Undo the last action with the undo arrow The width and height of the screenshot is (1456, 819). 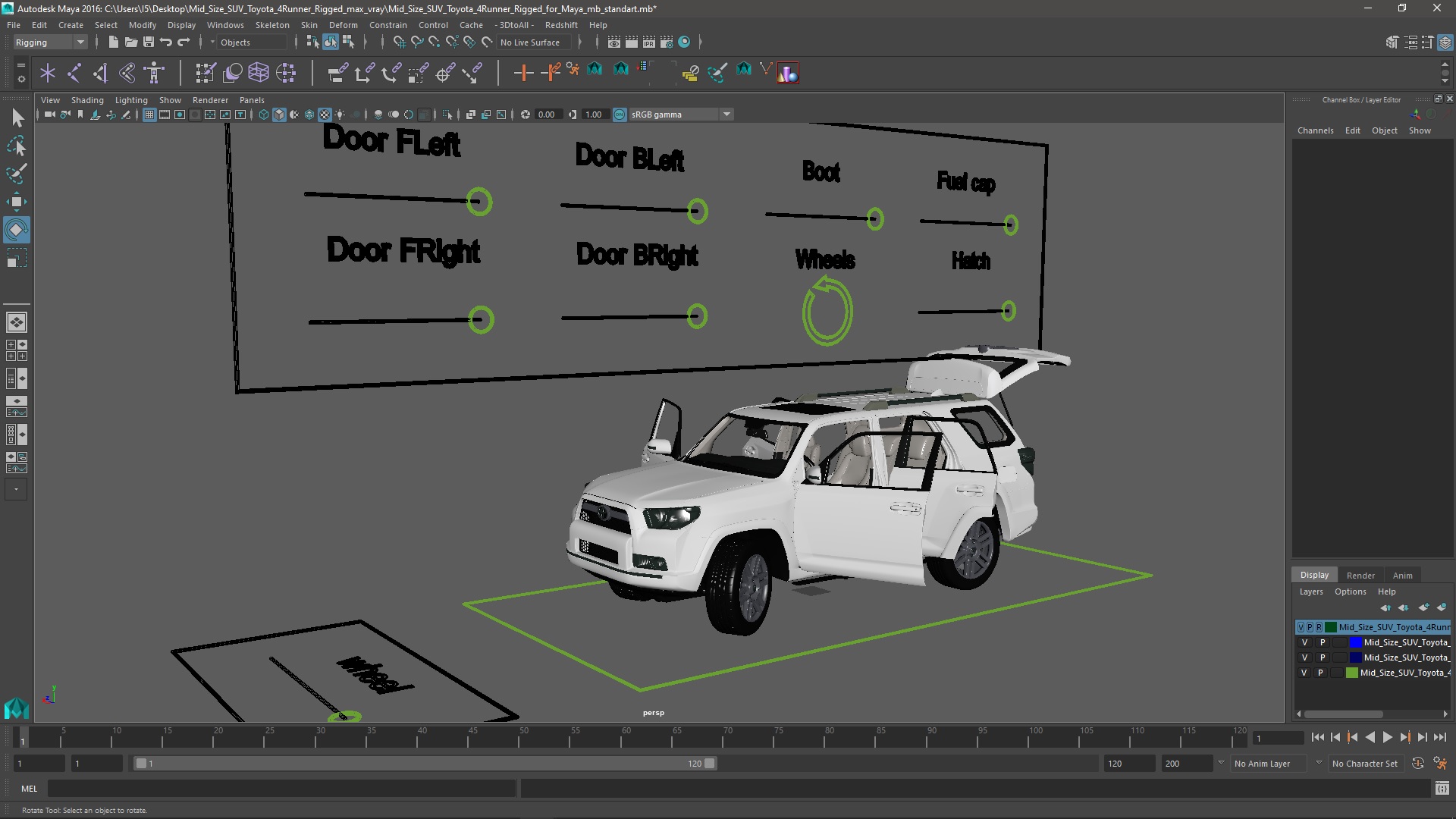point(165,42)
